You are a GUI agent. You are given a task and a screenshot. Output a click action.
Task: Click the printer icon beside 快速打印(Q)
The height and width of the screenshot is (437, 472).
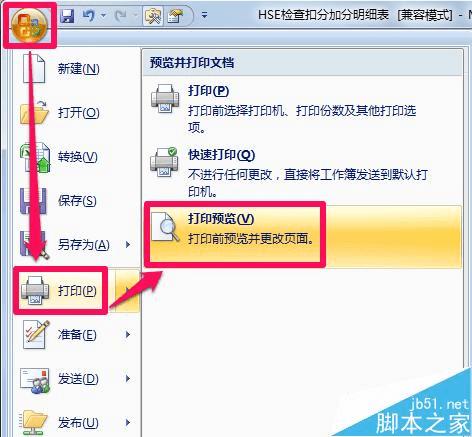tap(164, 162)
